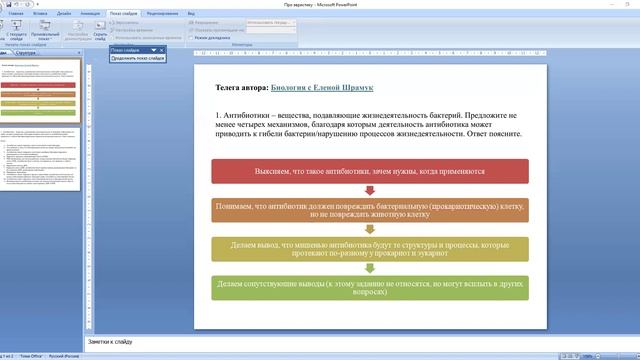Click Русский (Россия) language in status bar
This screenshot has height=360, width=640.
[x=64, y=356]
